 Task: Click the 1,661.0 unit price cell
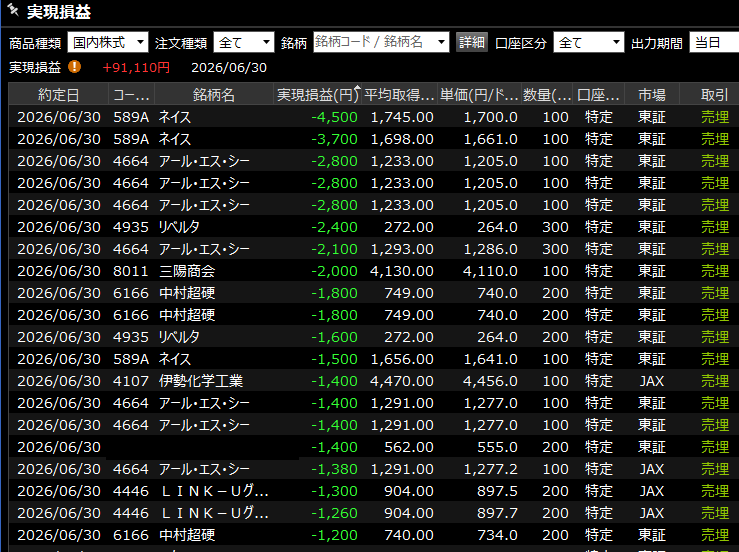coord(490,139)
